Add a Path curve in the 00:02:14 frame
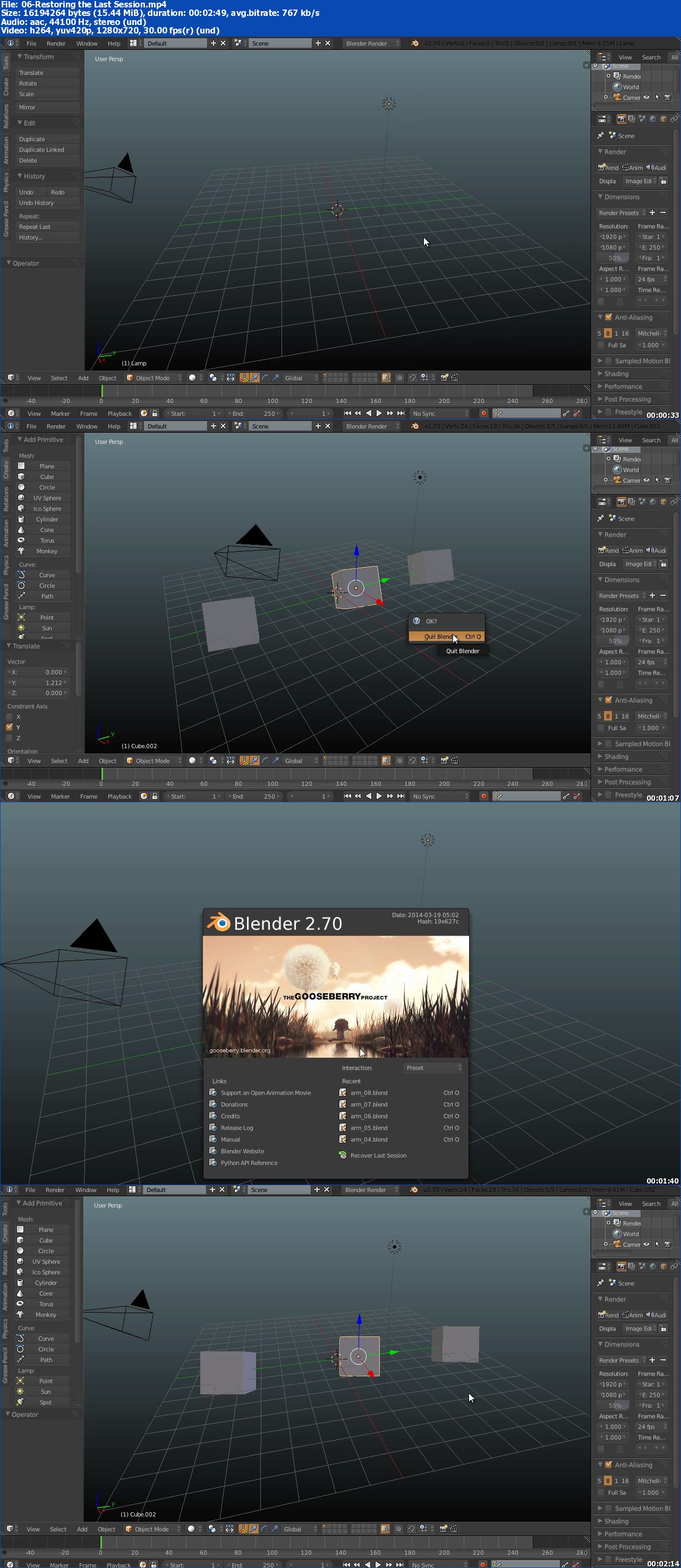Viewport: 681px width, 1568px height. 42,1360
